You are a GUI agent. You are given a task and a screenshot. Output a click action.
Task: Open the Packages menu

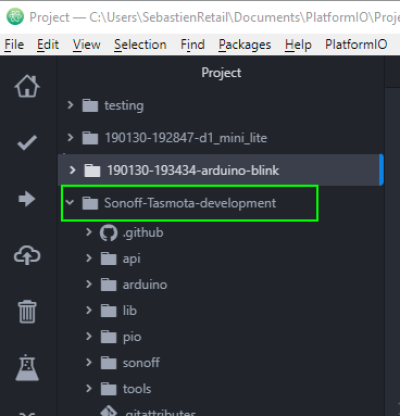(245, 44)
